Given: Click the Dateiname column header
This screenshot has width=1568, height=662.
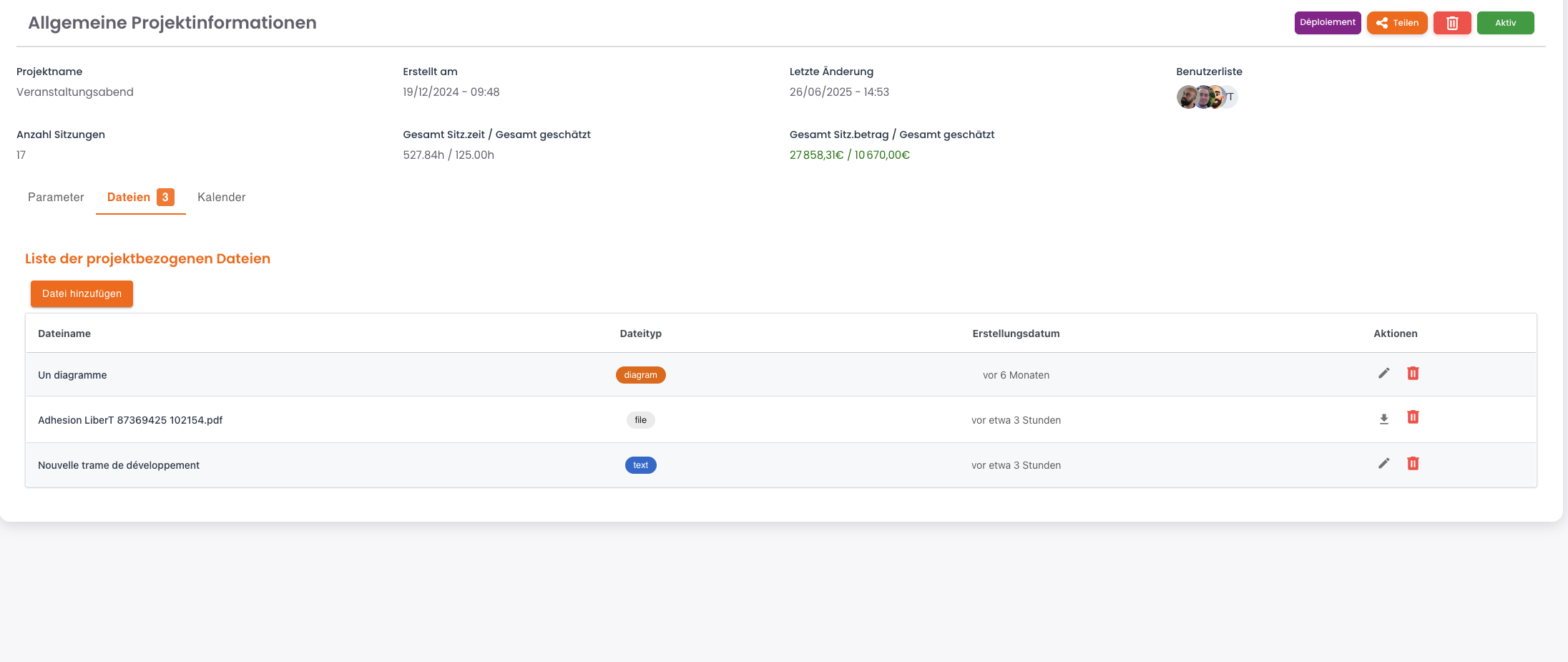Looking at the screenshot, I should (x=64, y=334).
